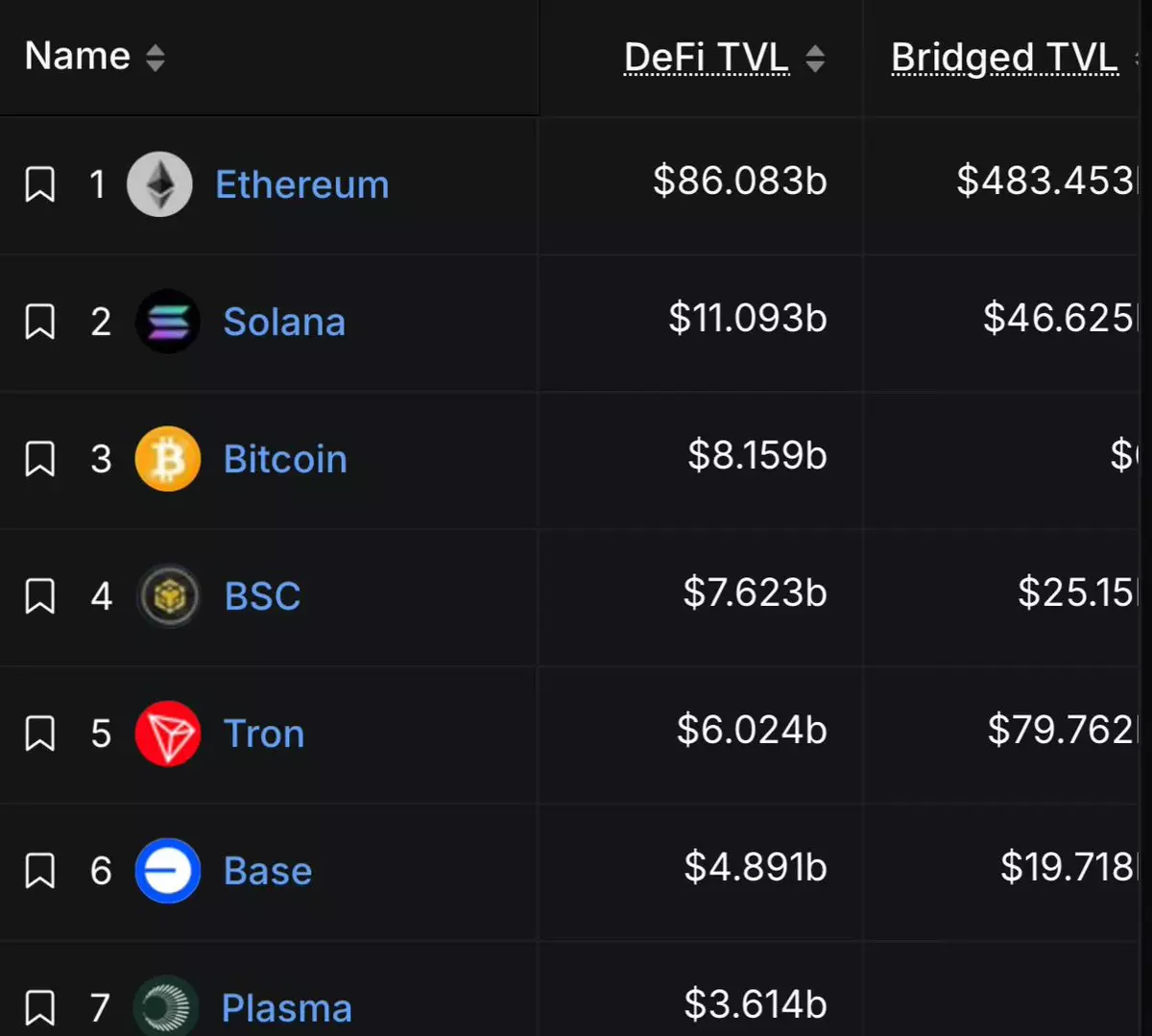The image size is (1152, 1036).
Task: Click the BSC chain logo icon
Action: click(x=168, y=596)
